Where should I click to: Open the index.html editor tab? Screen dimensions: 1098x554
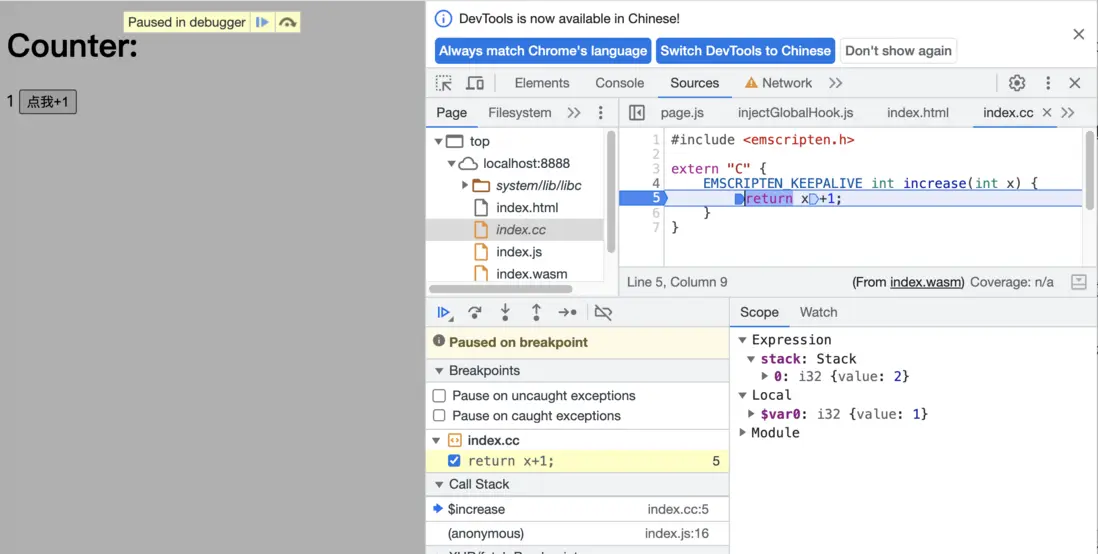(917, 113)
